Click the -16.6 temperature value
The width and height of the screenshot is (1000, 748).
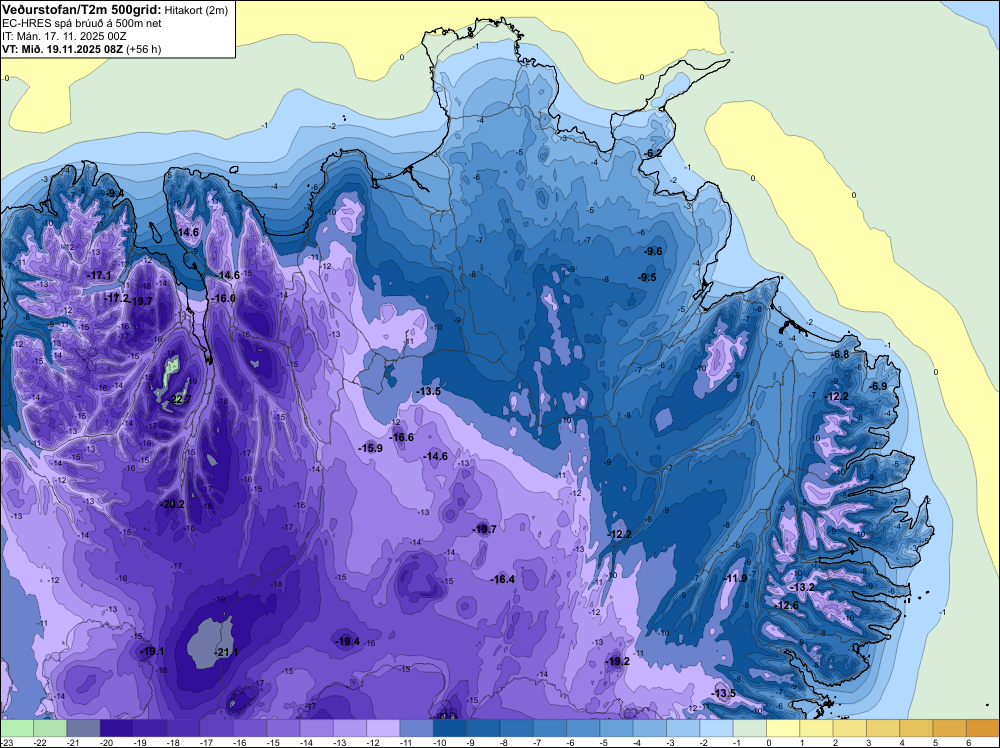tap(402, 437)
